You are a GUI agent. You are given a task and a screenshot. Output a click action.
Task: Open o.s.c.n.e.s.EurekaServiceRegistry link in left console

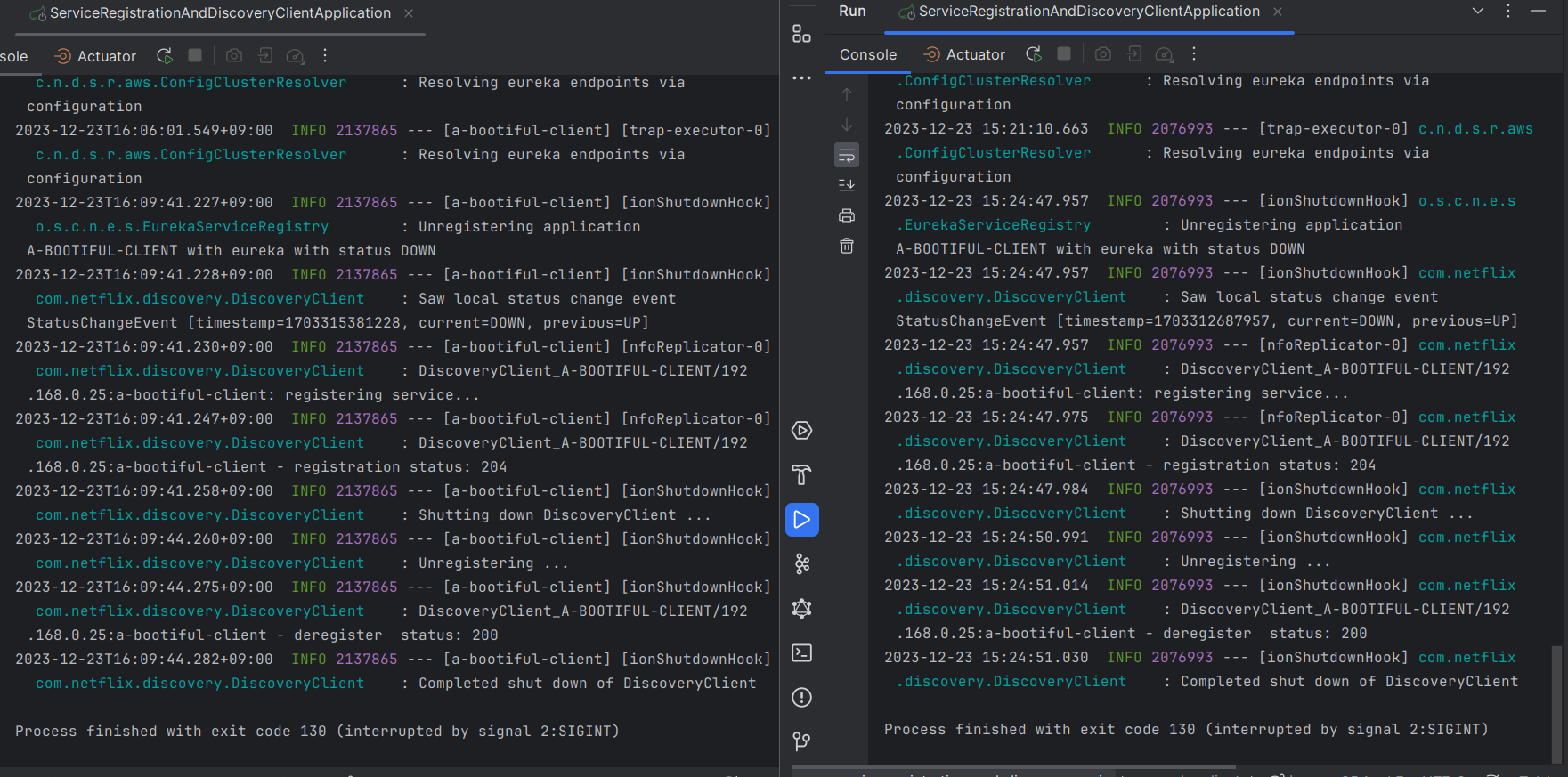(182, 227)
